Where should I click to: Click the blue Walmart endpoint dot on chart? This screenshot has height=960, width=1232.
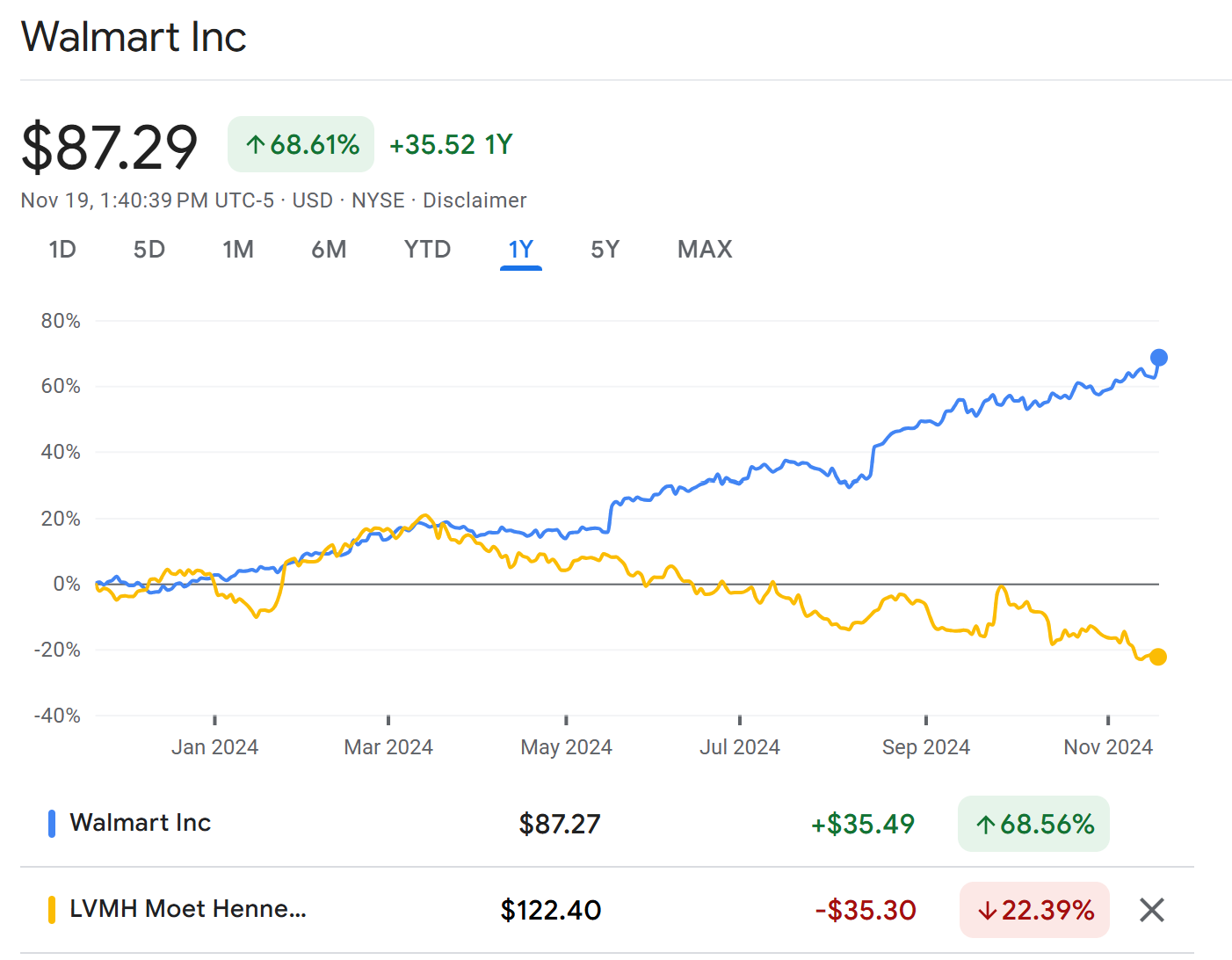1158,358
